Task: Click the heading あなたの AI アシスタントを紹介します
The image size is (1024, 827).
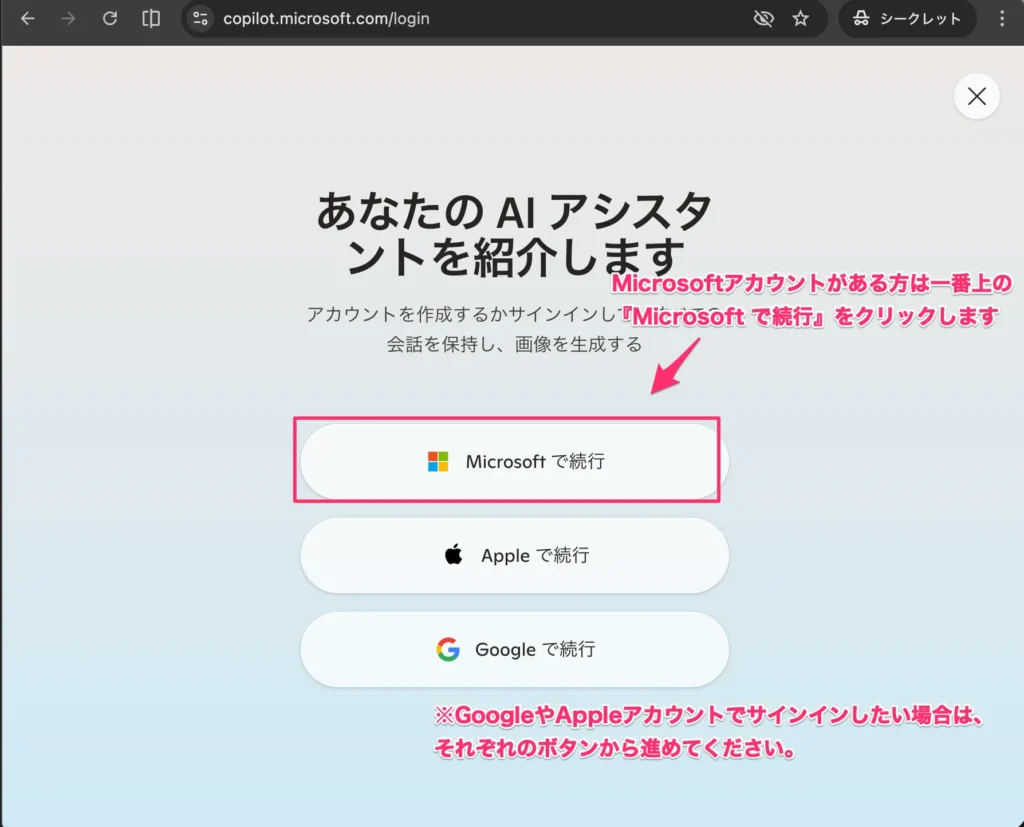Action: (x=515, y=233)
